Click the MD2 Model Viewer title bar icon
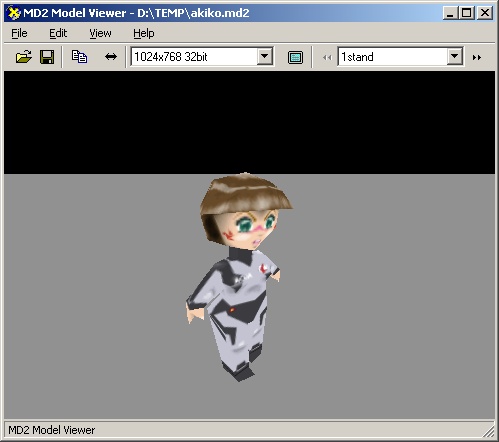Screen dimensions: 499x442 (x=14, y=13)
